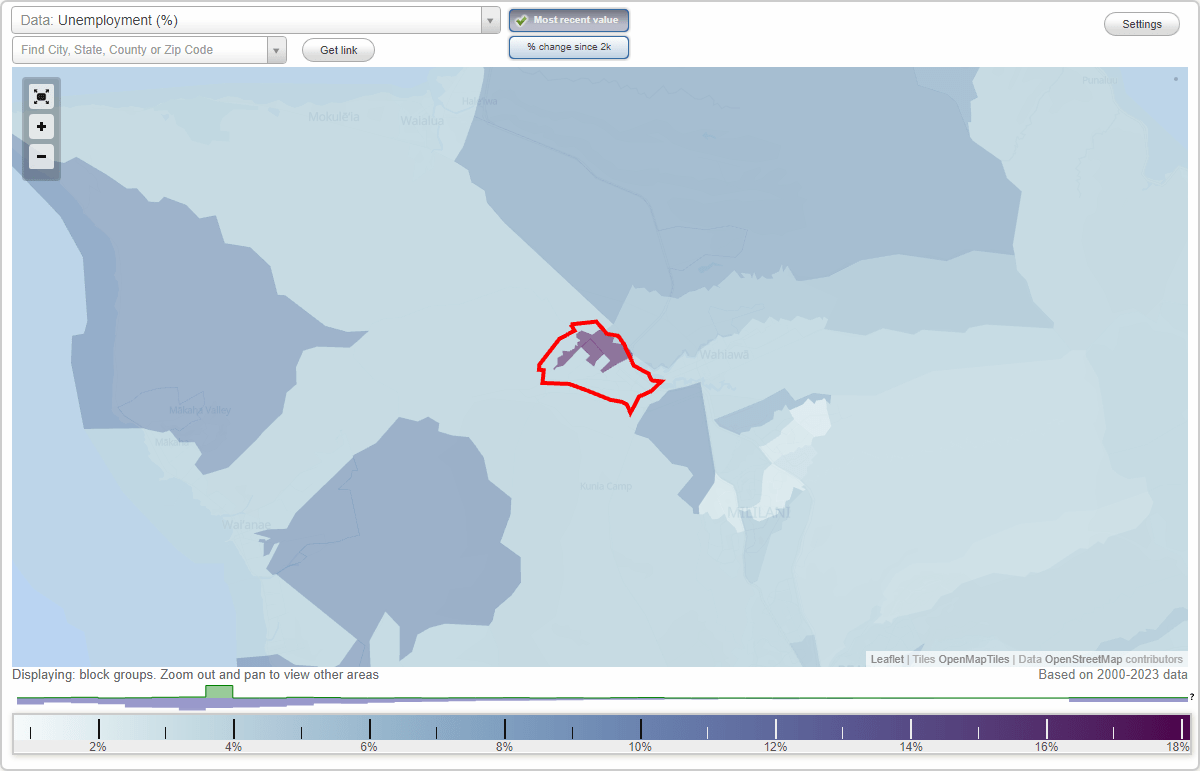Screen dimensions: 1200x771
Task: Click the fullscreen map icon
Action: pos(41,96)
